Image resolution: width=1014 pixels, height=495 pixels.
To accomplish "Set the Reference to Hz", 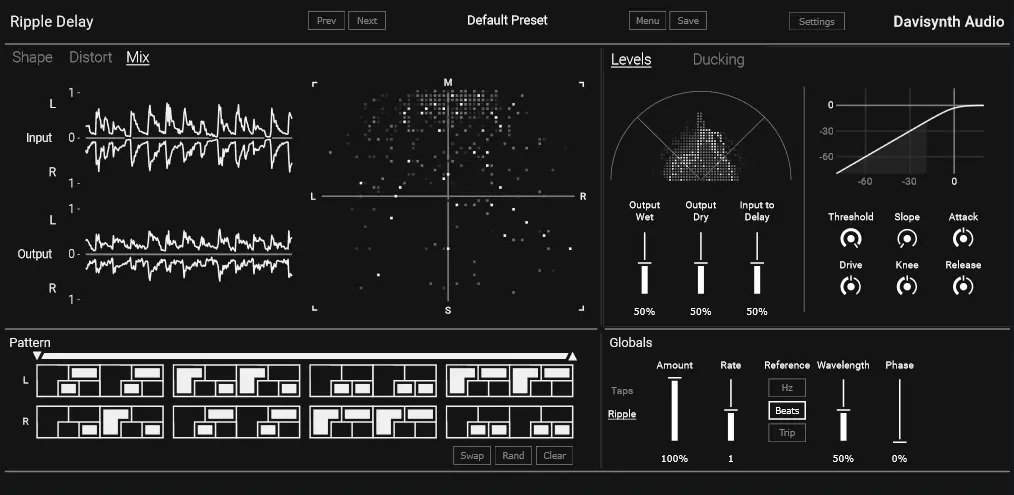I will pos(787,388).
